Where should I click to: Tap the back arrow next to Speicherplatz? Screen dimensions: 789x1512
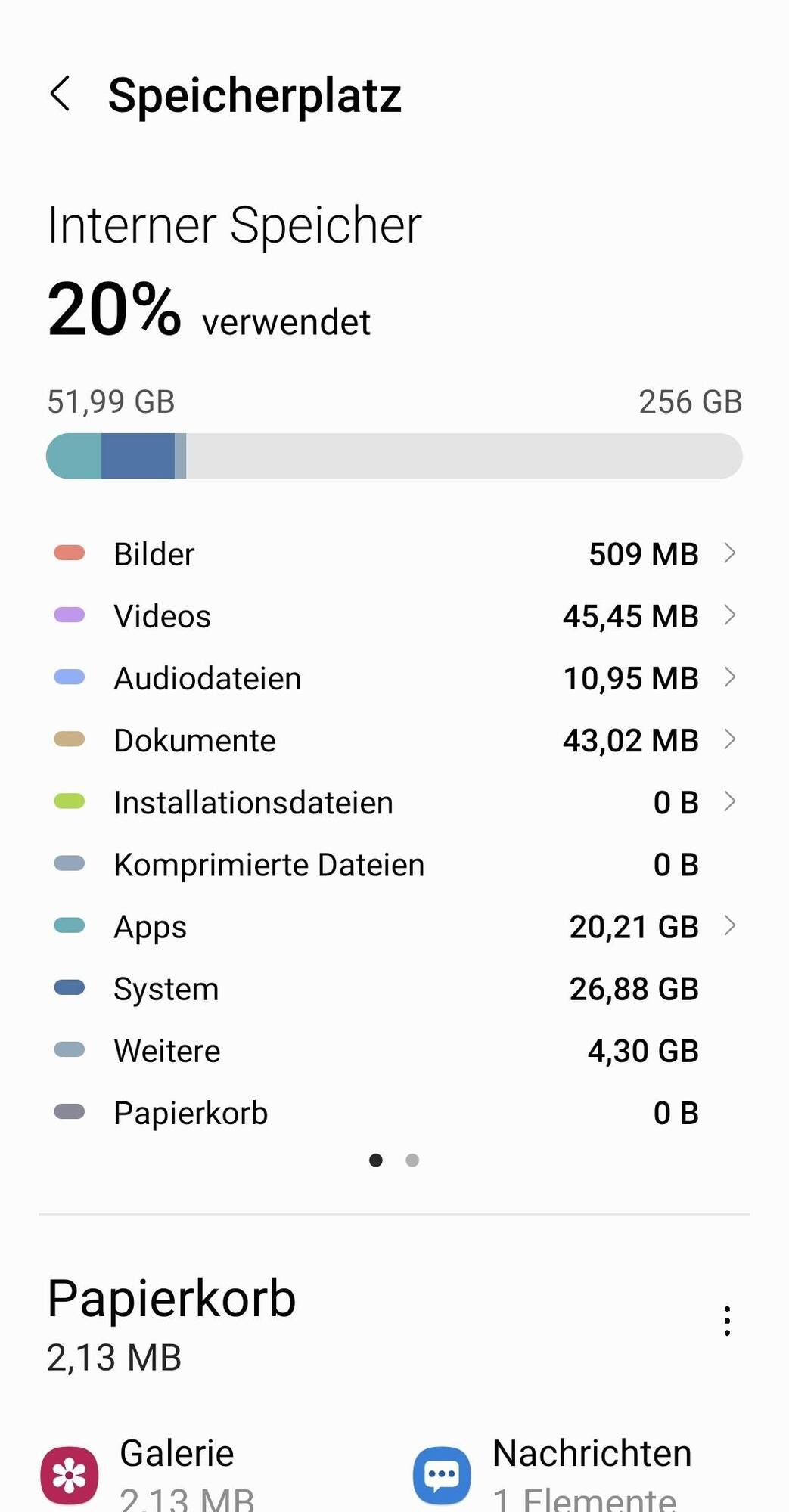click(61, 94)
